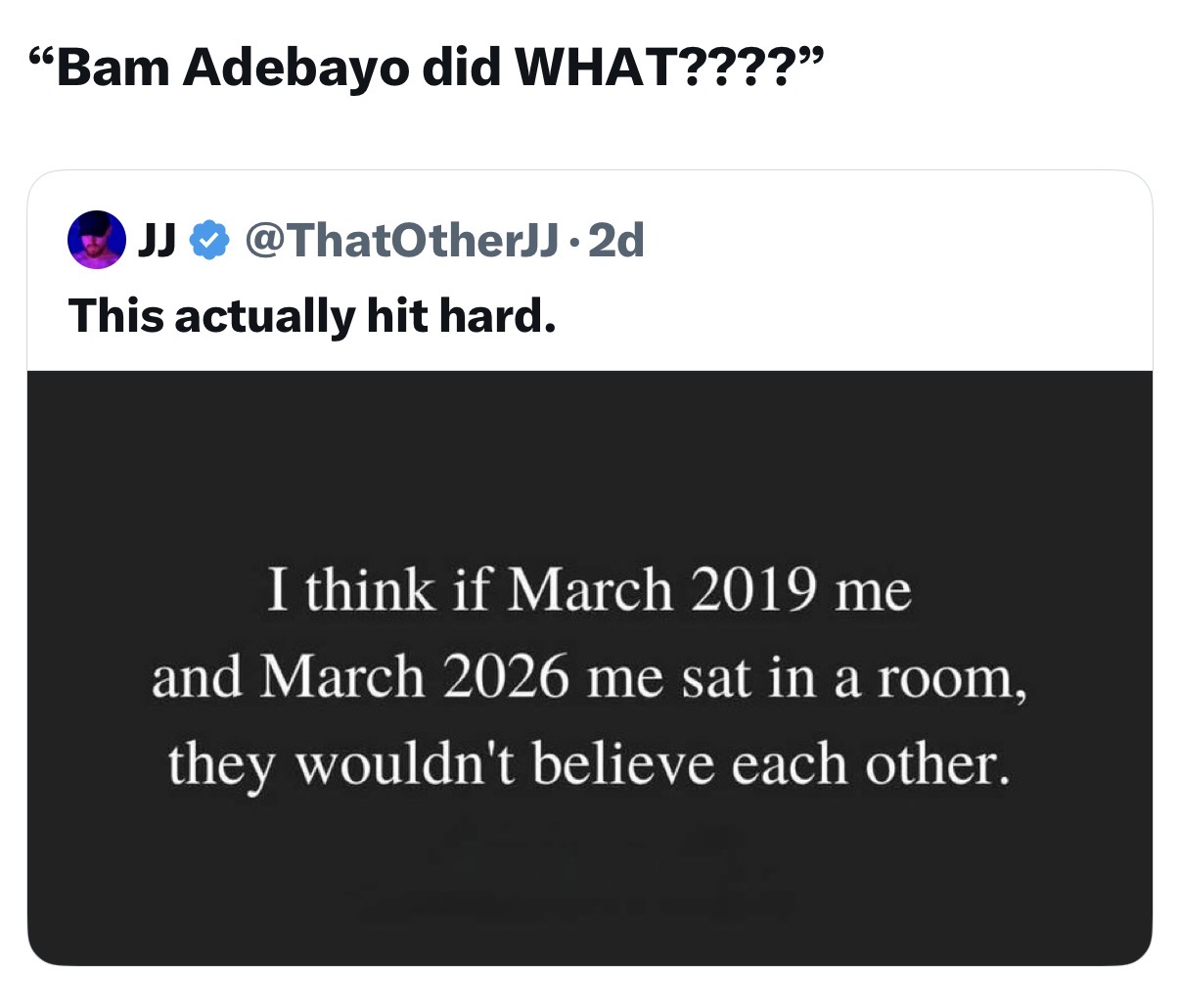
Task: Click "they wouldn't believe each other." line
Action: [589, 763]
